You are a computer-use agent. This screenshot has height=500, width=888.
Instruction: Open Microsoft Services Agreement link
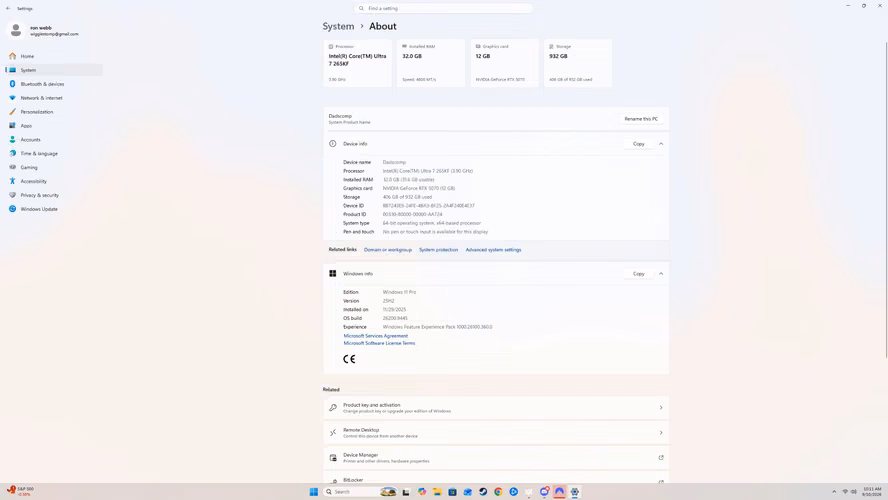tap(375, 336)
